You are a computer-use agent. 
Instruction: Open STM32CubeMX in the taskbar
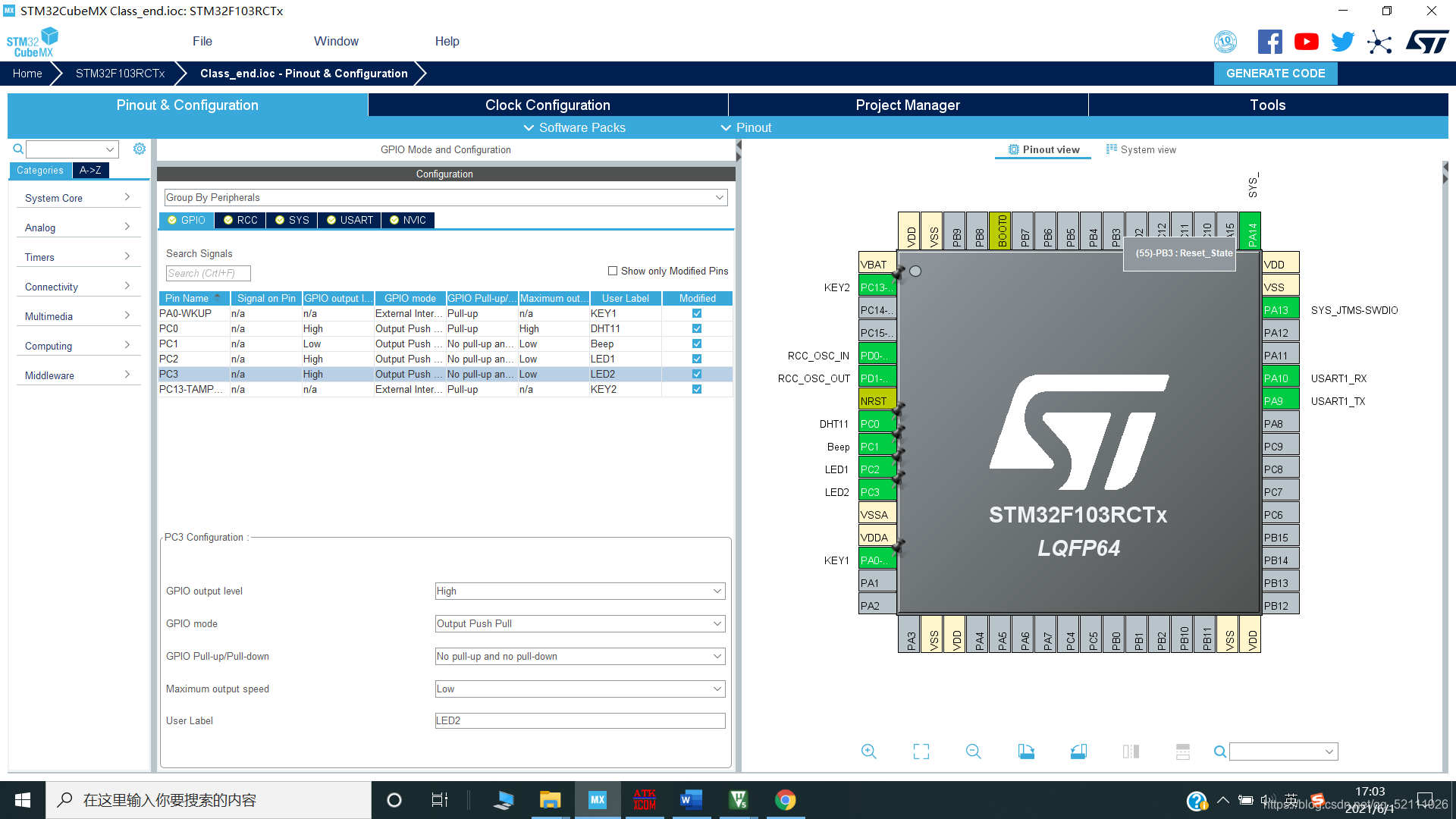click(598, 800)
